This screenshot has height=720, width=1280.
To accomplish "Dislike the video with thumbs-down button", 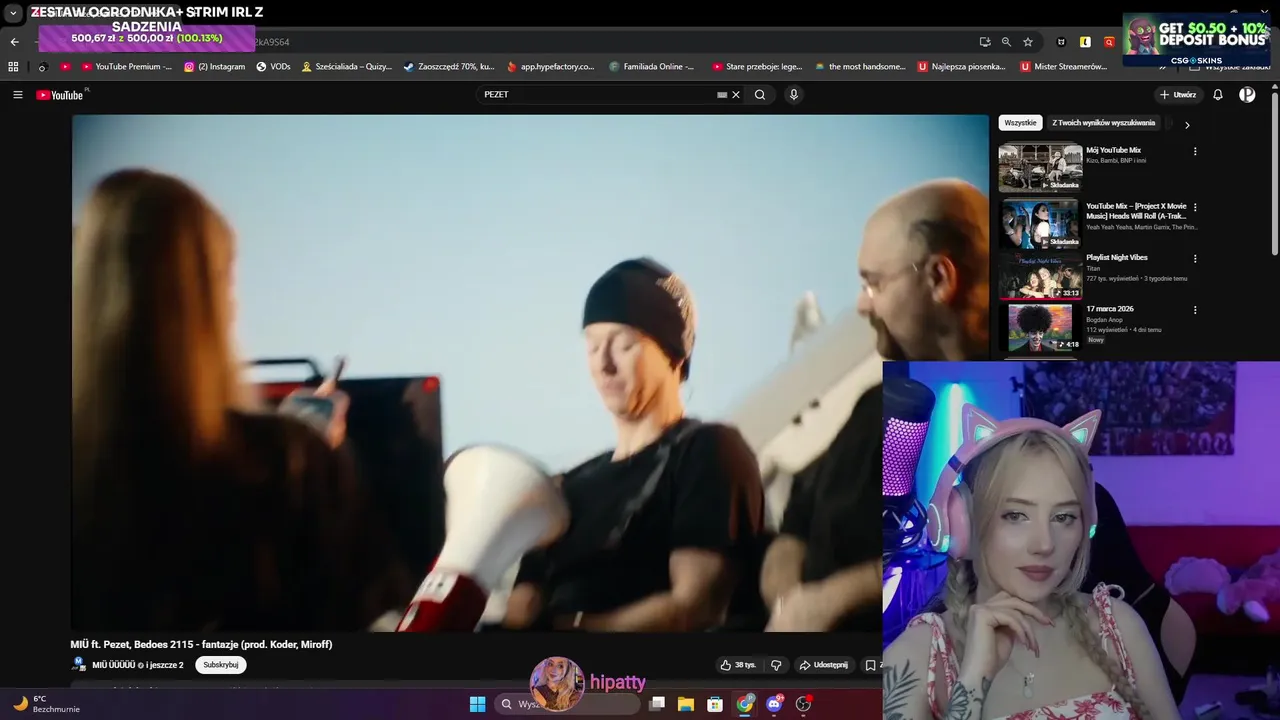I will (776, 665).
